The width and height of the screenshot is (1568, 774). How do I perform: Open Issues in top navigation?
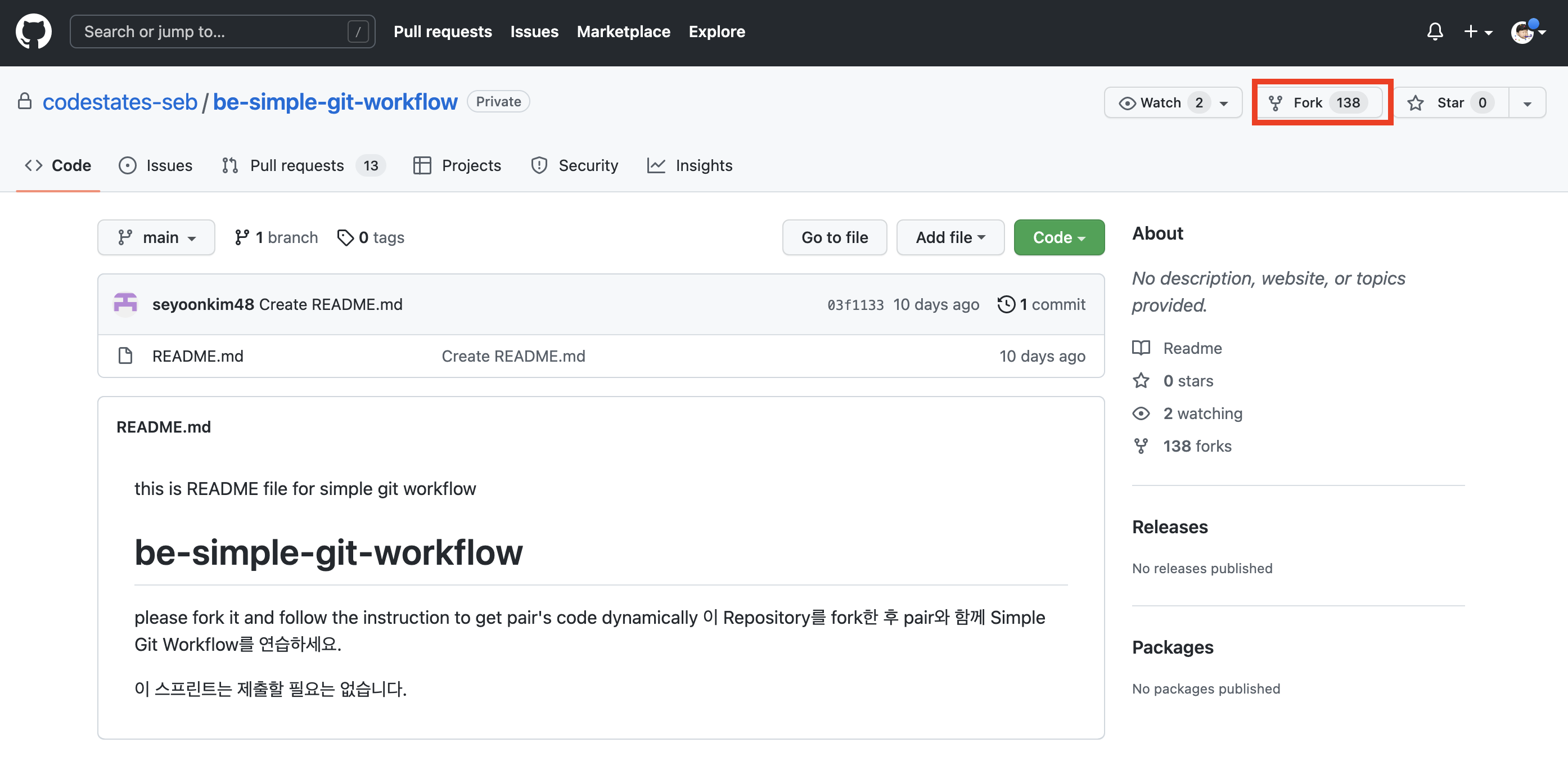pyautogui.click(x=534, y=31)
